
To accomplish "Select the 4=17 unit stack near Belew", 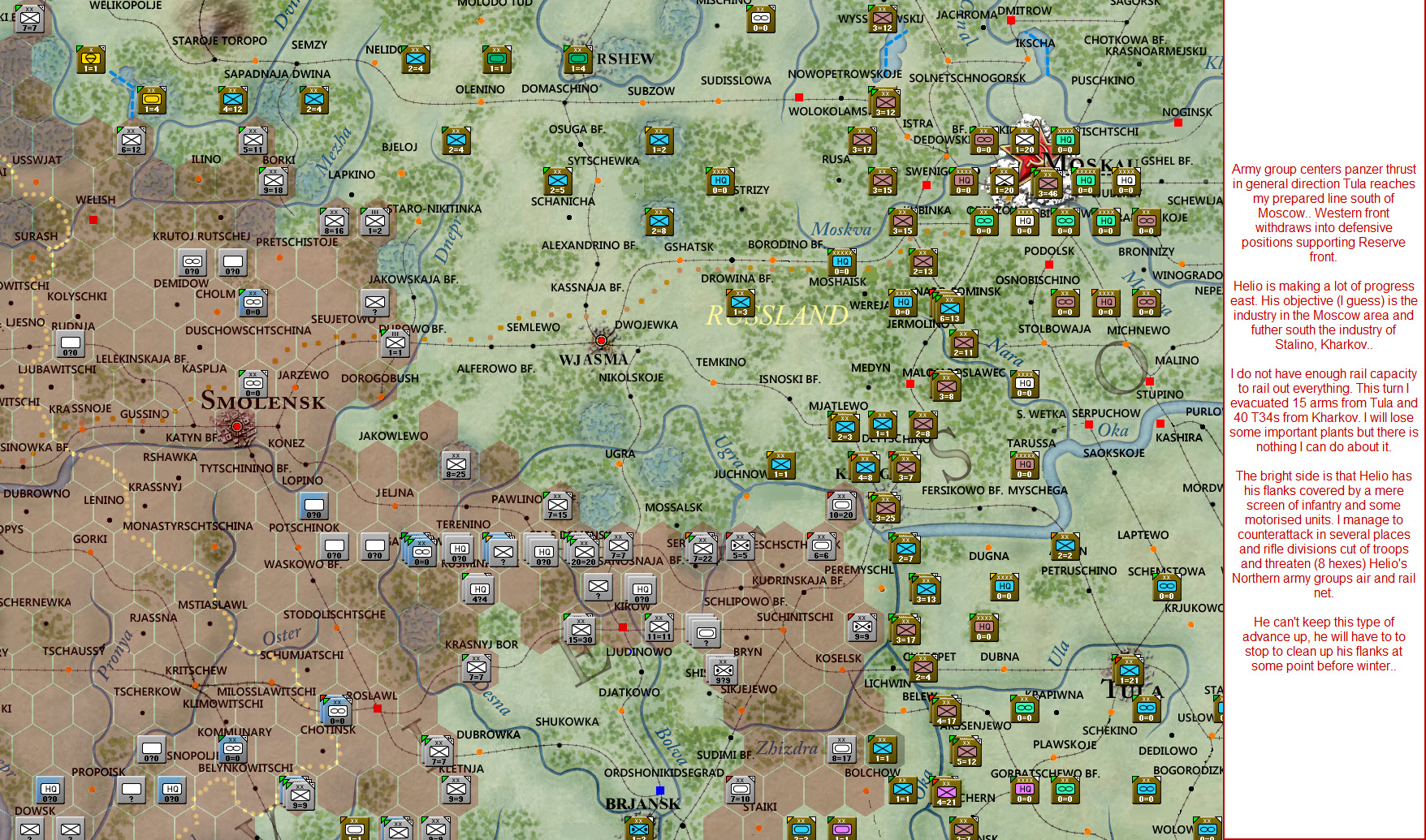I will [946, 712].
